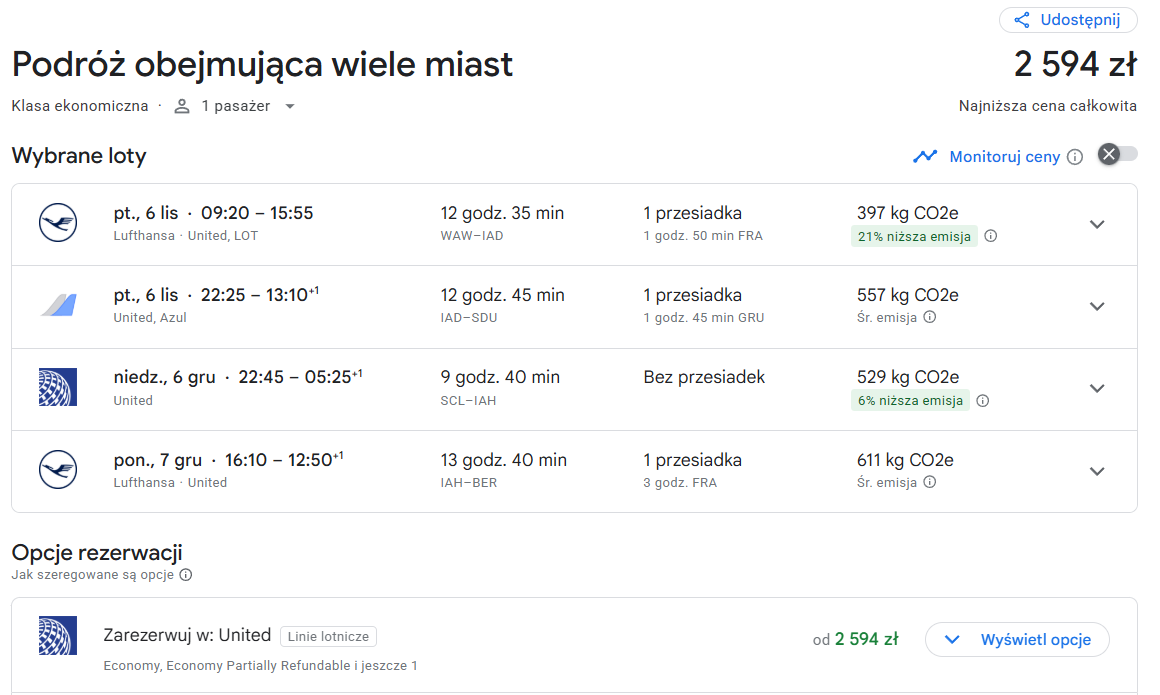
Task: Click the info icon next to Jak szeregowane są opcje
Action: point(186,575)
